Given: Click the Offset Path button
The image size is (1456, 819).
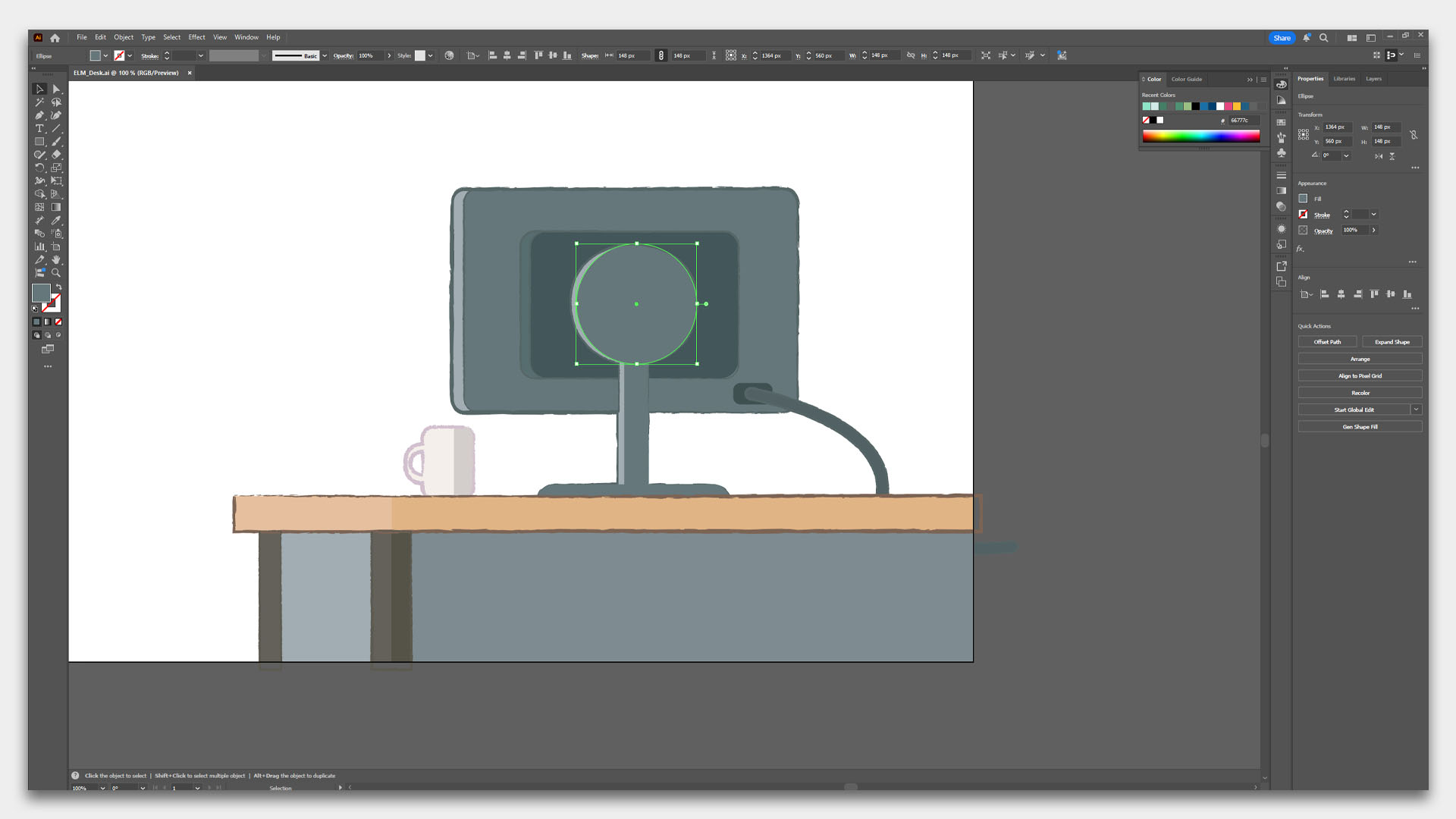Looking at the screenshot, I should click(x=1327, y=342).
